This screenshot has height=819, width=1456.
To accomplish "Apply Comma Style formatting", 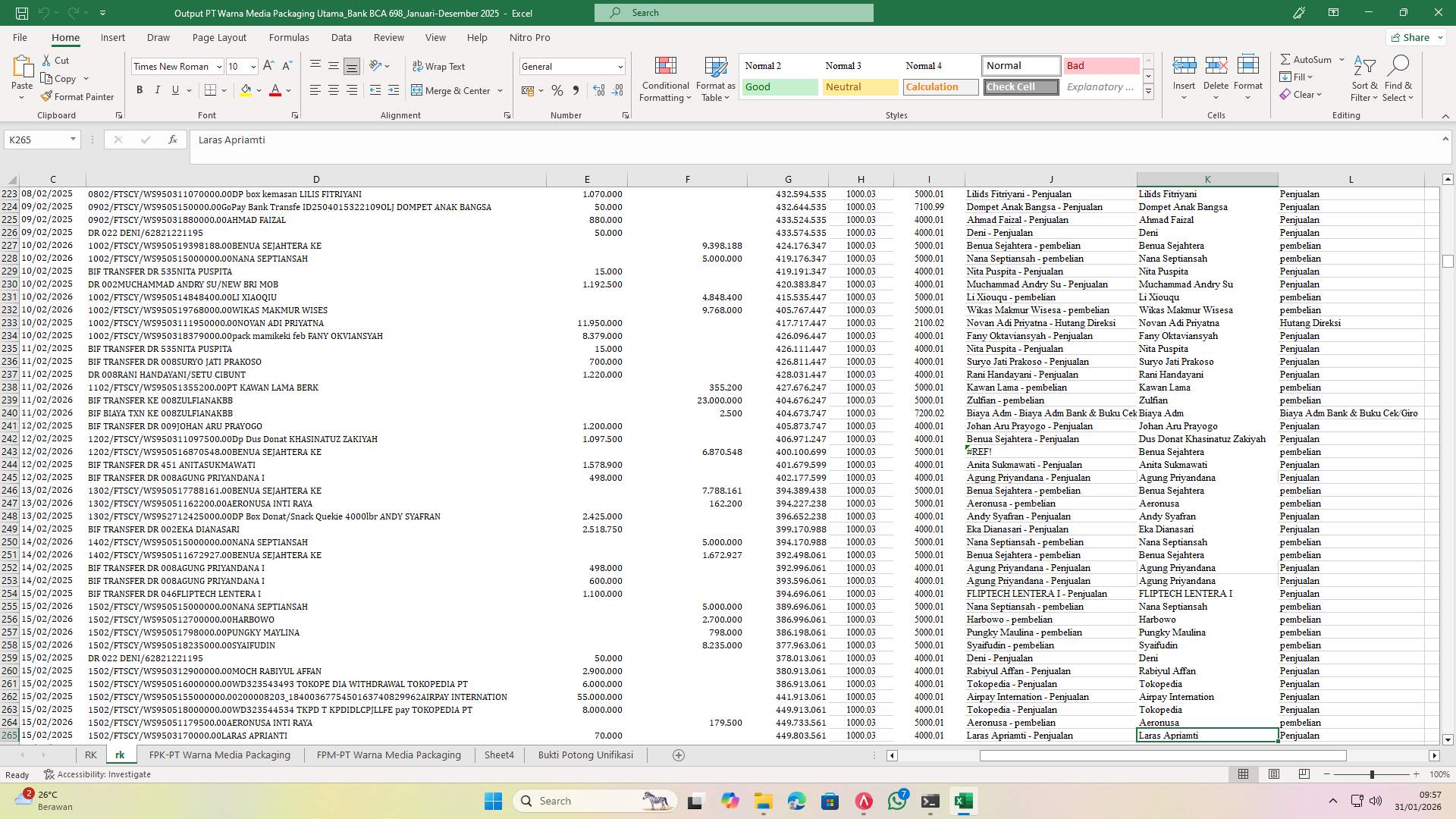I will pos(576,89).
